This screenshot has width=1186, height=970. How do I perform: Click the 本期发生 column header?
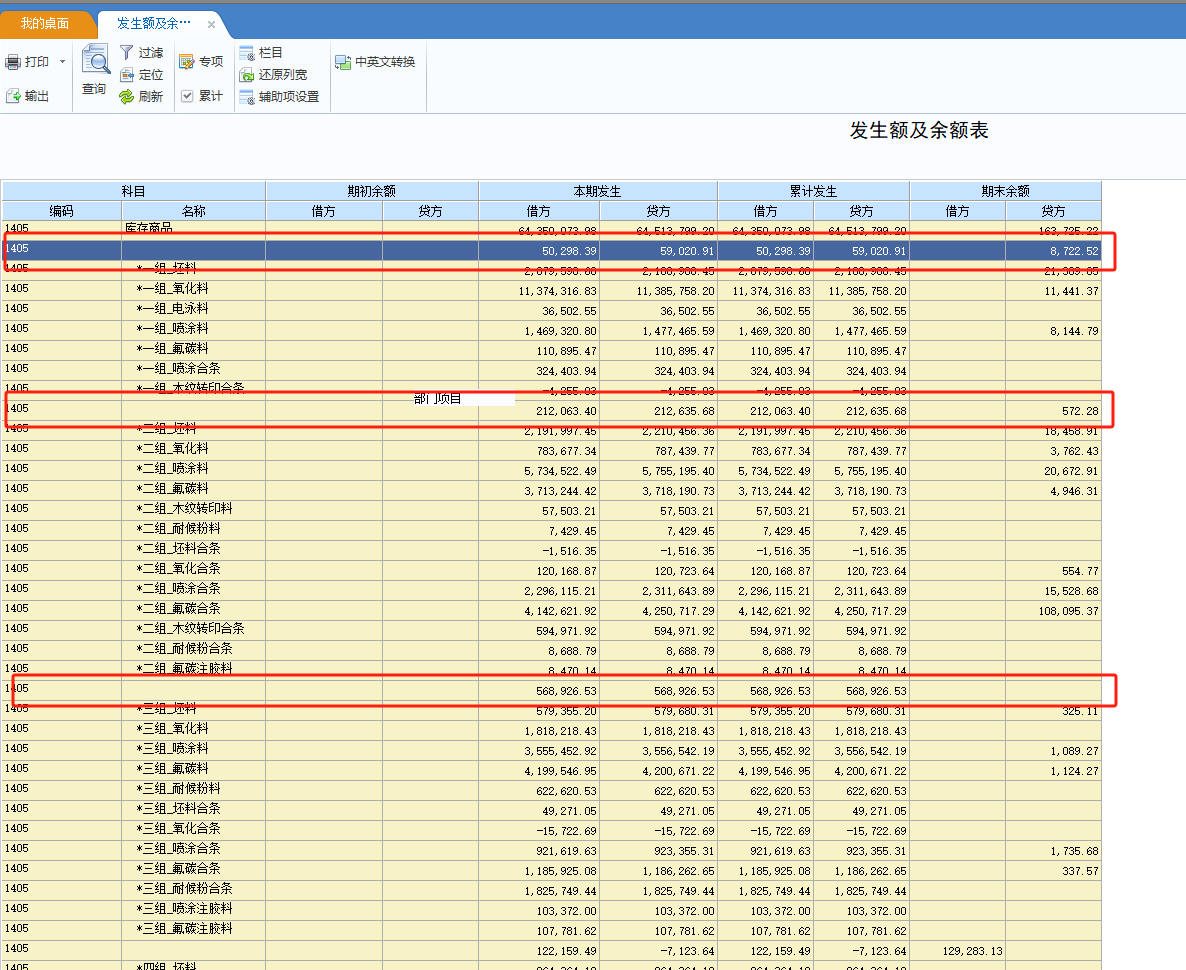tap(598, 191)
